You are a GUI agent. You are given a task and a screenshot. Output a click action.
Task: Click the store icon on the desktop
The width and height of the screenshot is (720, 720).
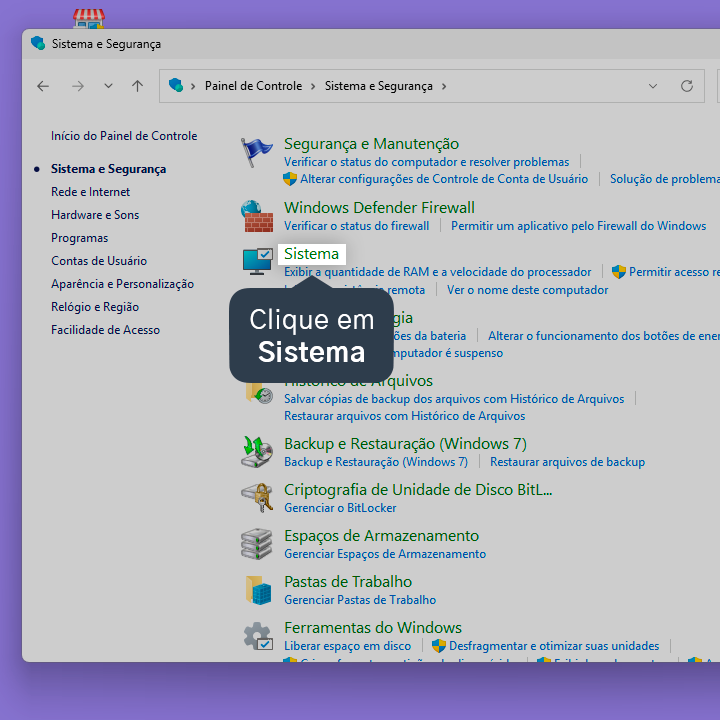(89, 19)
